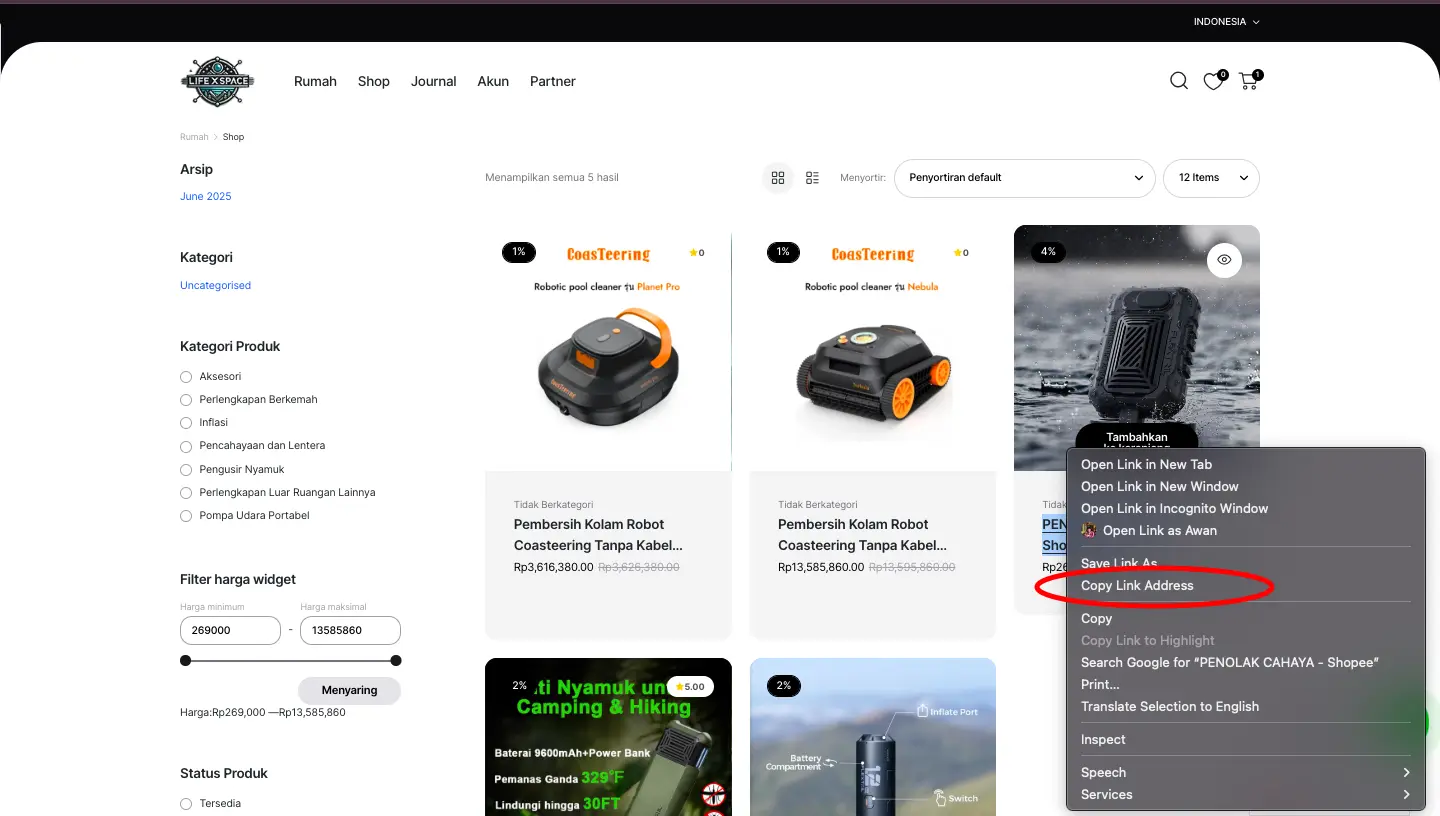Click the Menyaring filter button

tap(349, 690)
